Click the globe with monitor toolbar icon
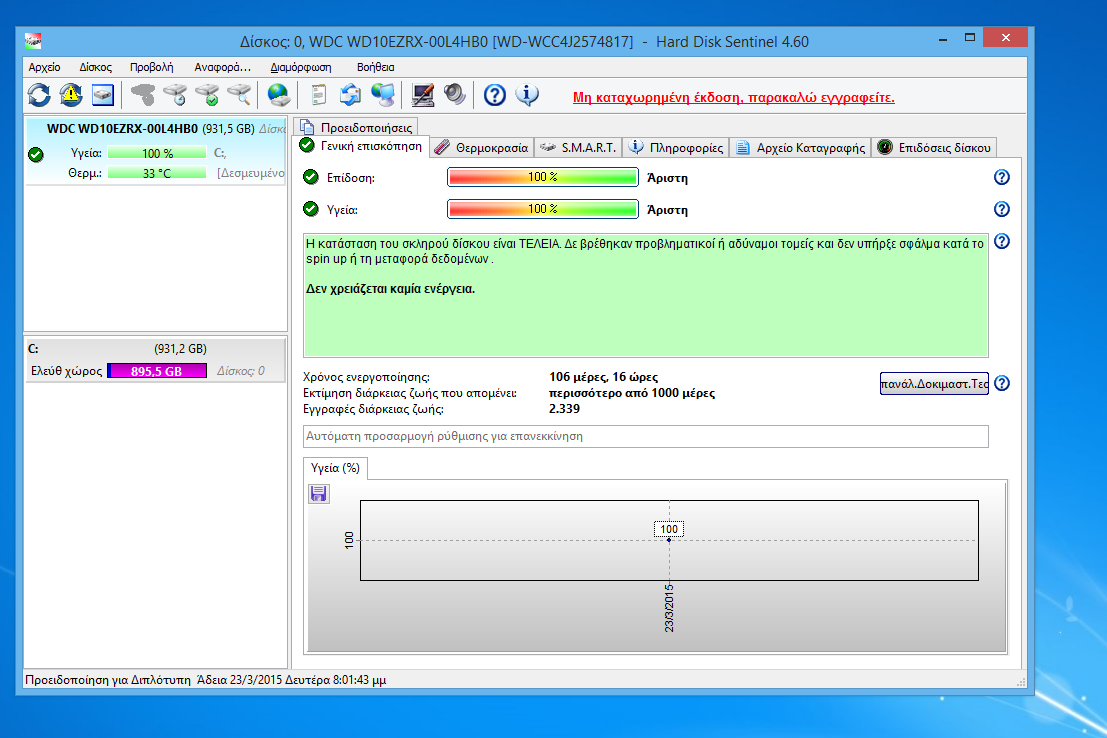 383,95
